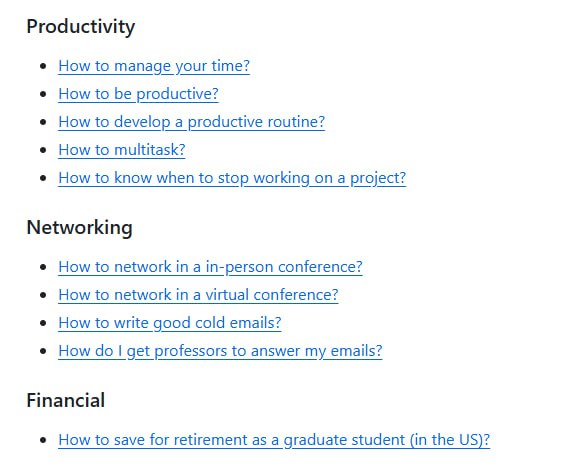The image size is (563, 466).
Task: Open 'How to network in a virtual conference?'
Action: [198, 295]
